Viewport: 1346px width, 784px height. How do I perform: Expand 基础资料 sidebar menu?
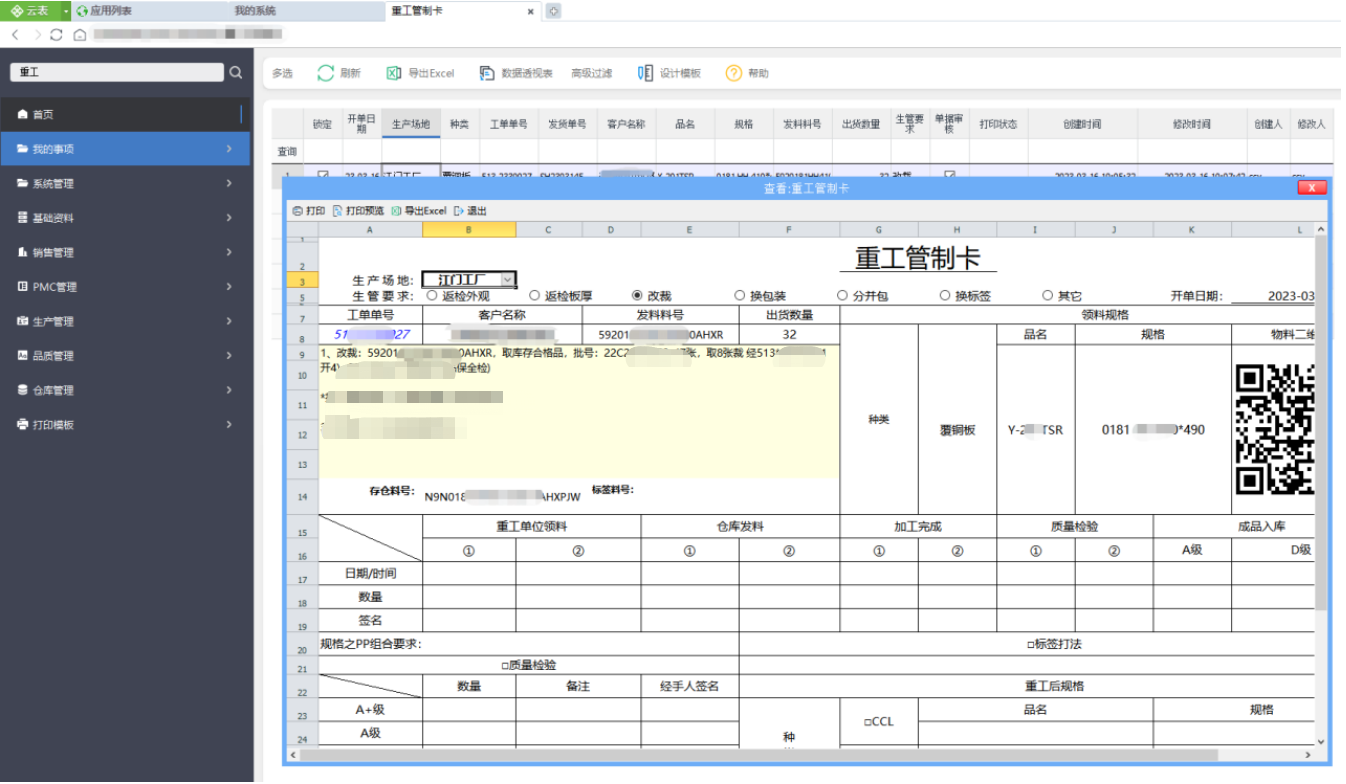(125, 218)
